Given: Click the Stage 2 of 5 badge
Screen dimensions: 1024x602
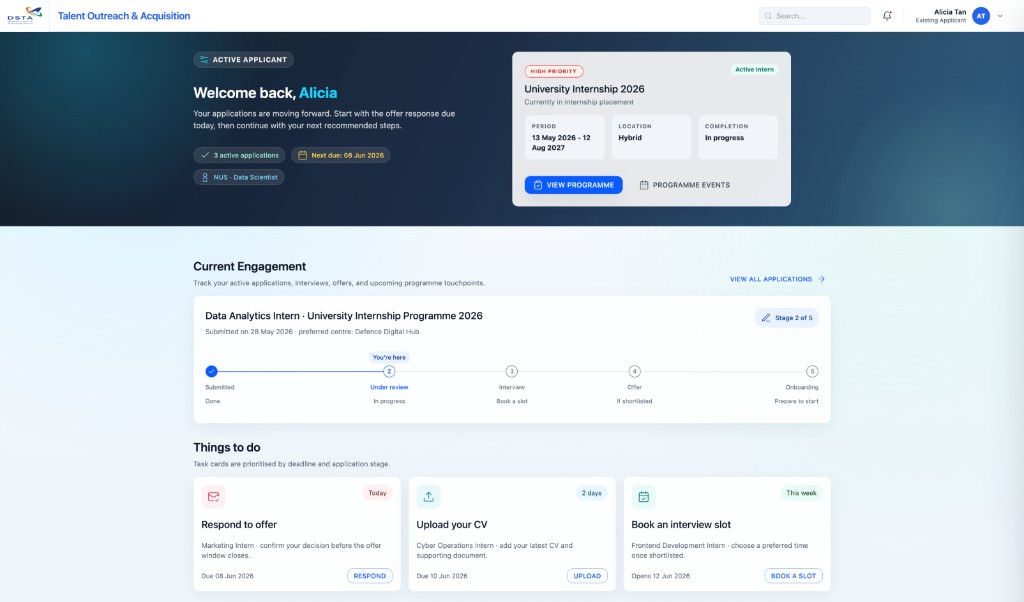Looking at the screenshot, I should 786,318.
